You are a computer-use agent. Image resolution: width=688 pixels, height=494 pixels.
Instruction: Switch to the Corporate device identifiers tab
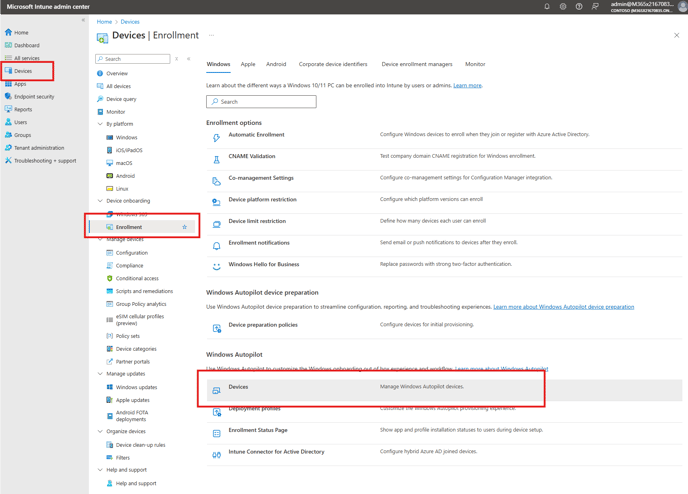click(333, 64)
